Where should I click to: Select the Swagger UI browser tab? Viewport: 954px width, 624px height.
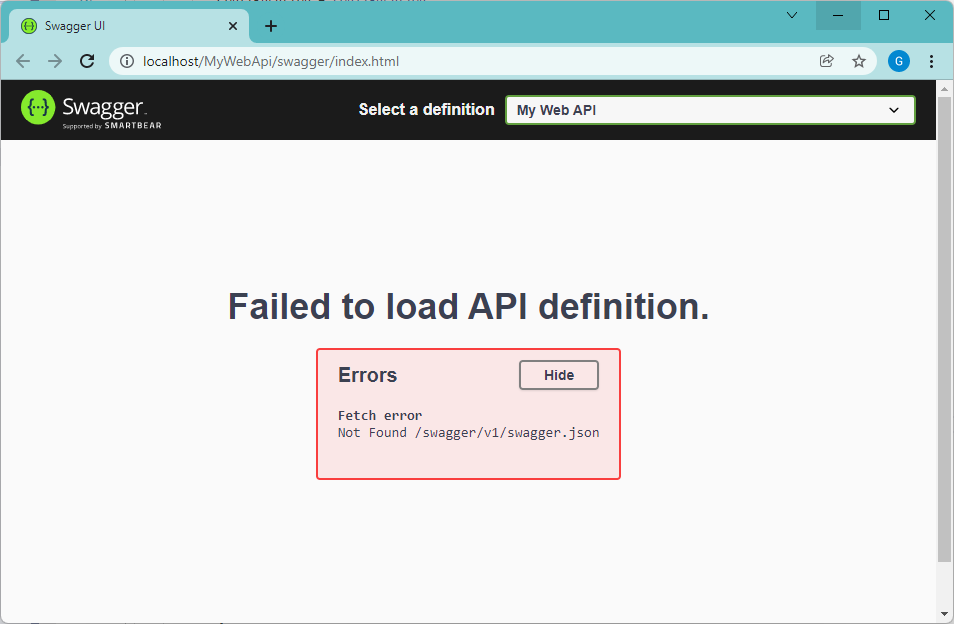click(120, 26)
